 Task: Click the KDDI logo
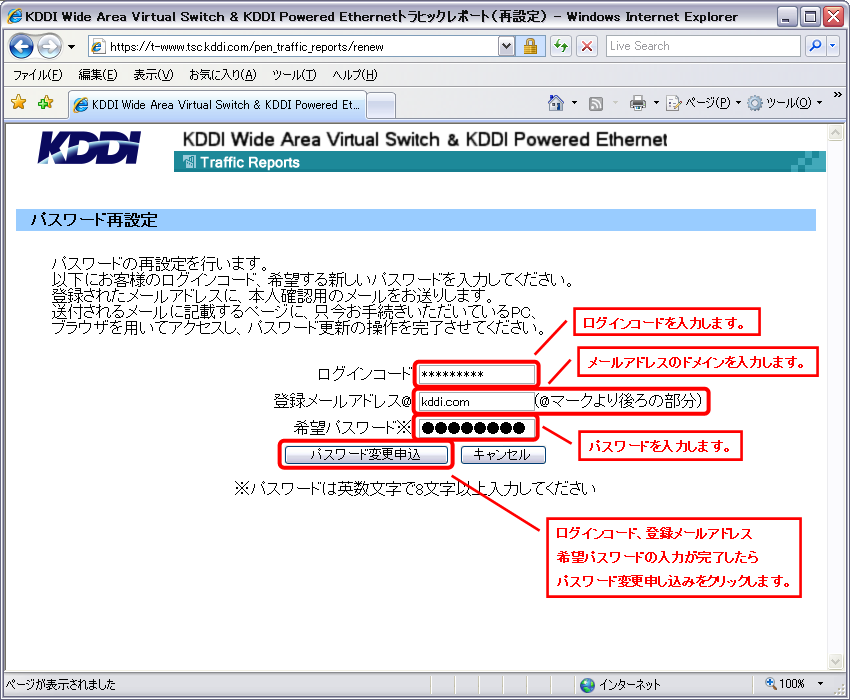pyautogui.click(x=89, y=147)
